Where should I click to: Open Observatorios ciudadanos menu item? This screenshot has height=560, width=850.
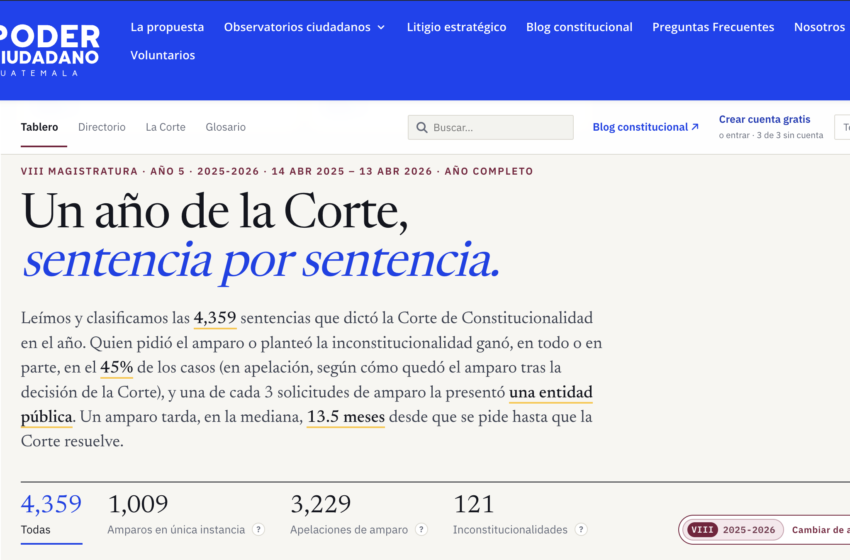pyautogui.click(x=297, y=27)
